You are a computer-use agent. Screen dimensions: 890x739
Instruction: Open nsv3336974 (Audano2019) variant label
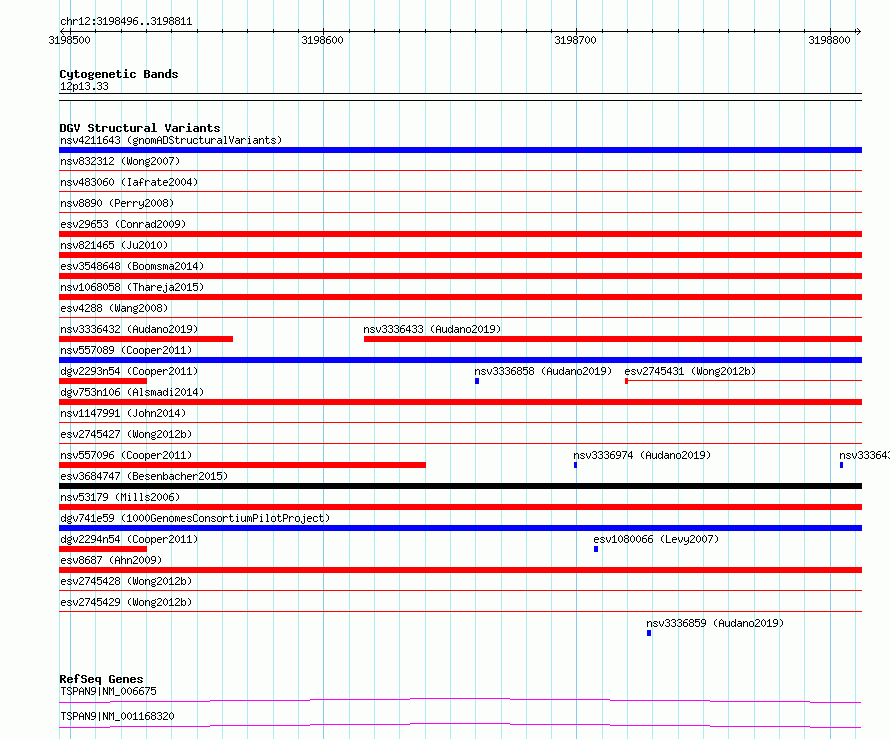[x=642, y=455]
